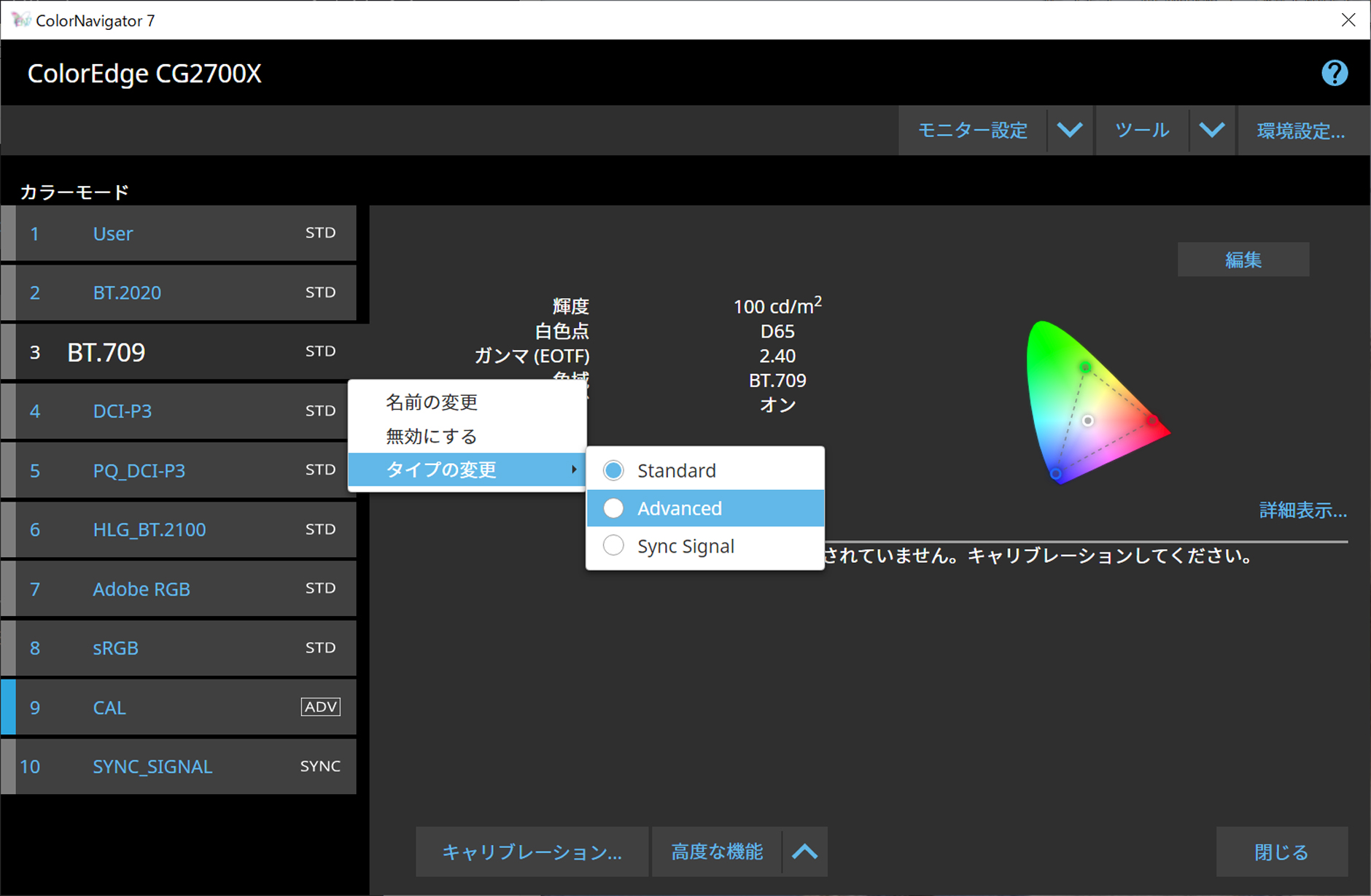The height and width of the screenshot is (896, 1371).
Task: Open the help question mark icon
Action: [1335, 73]
